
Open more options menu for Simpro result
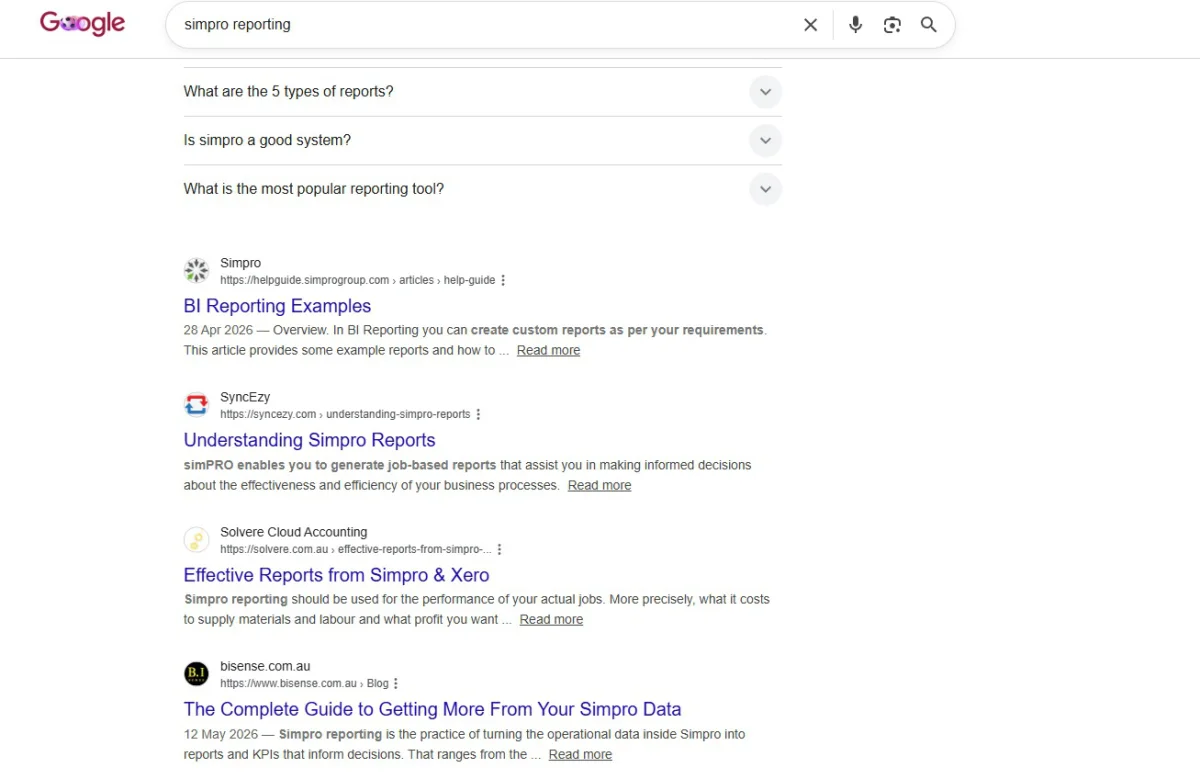point(503,280)
